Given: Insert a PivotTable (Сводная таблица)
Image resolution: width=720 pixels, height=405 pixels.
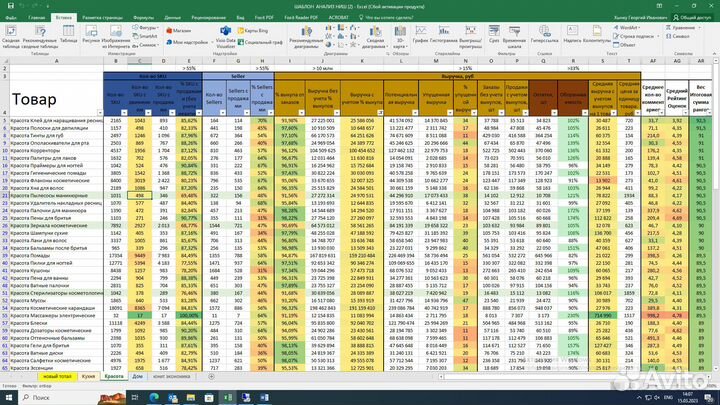Looking at the screenshot, I should (x=13, y=36).
